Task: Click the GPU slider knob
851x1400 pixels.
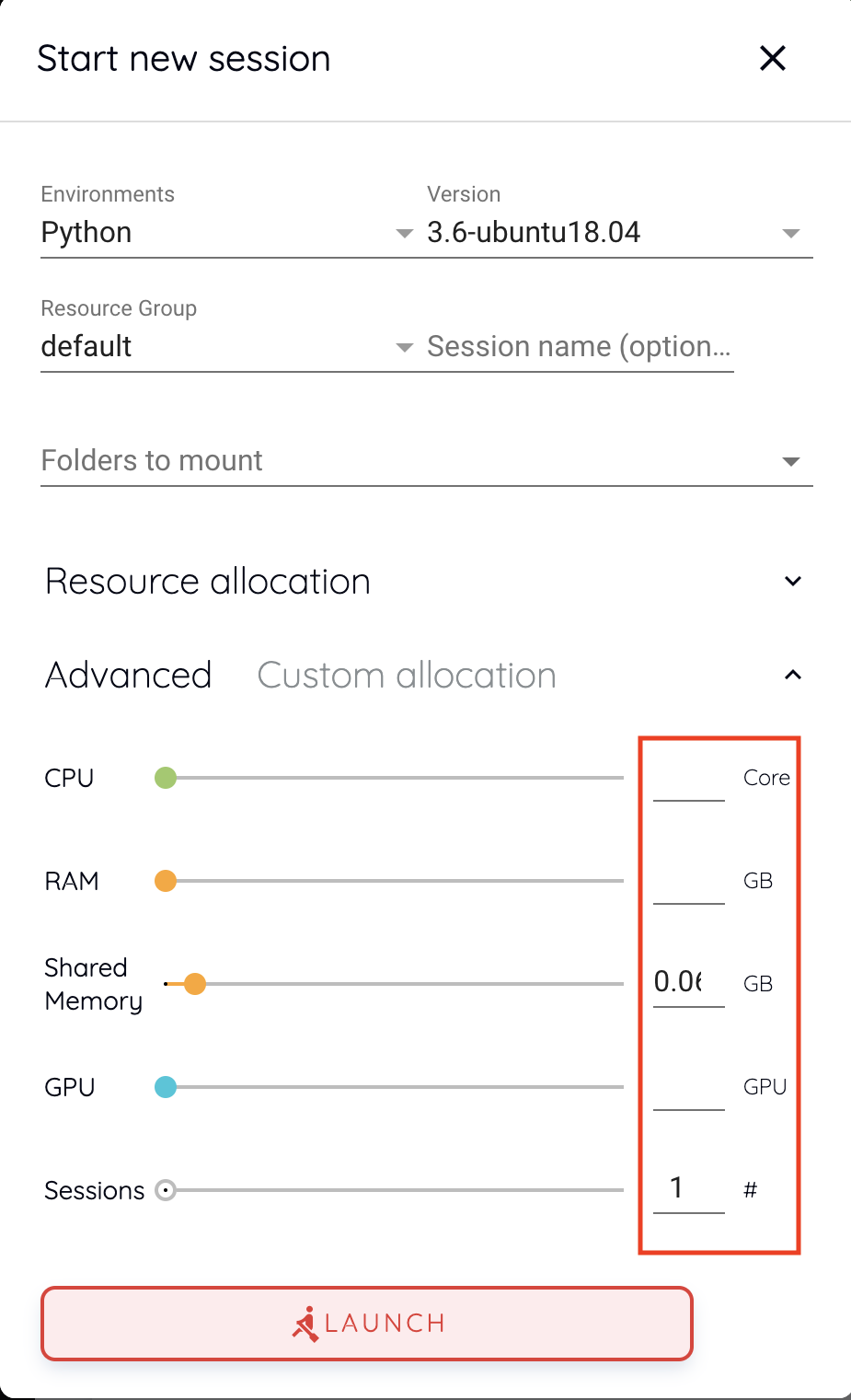Action: click(165, 1087)
